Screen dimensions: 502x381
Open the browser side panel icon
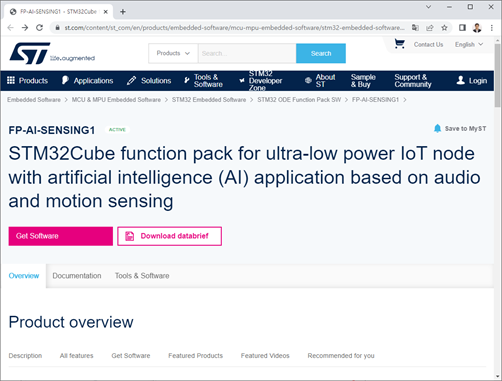point(462,28)
